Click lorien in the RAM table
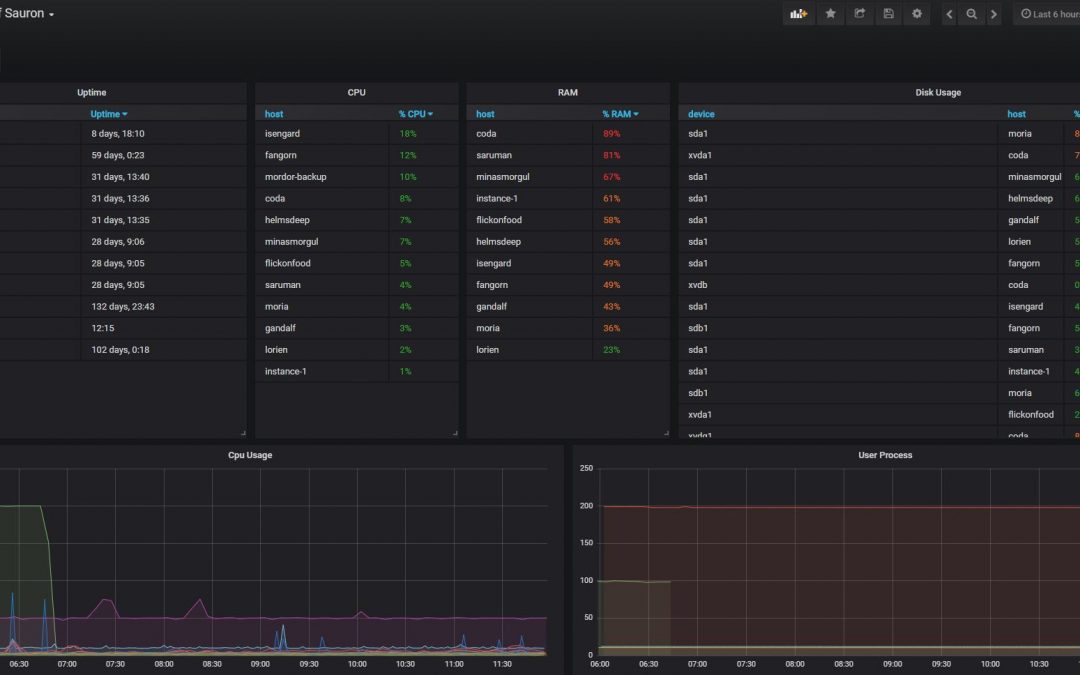Image resolution: width=1080 pixels, height=675 pixels. pos(487,350)
